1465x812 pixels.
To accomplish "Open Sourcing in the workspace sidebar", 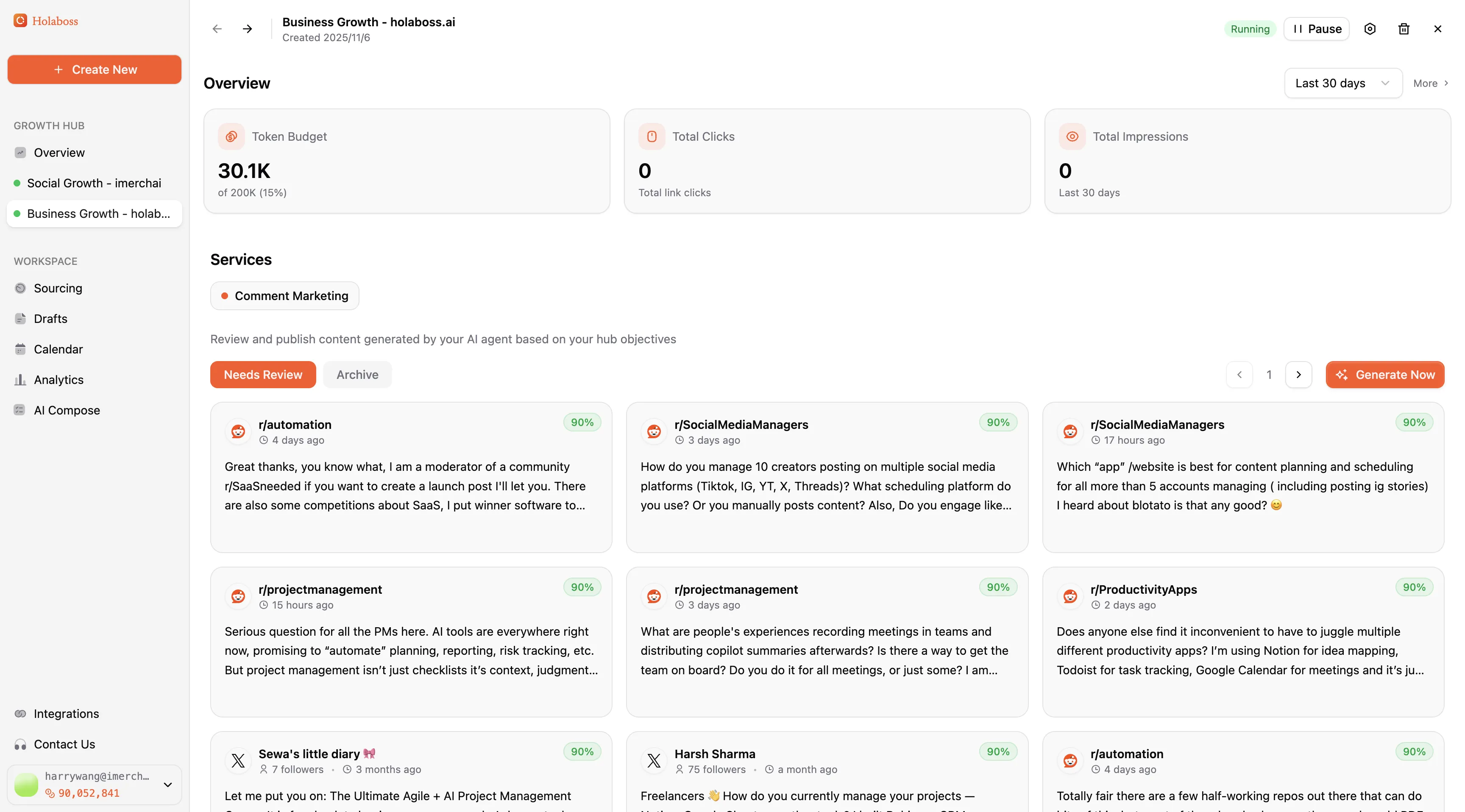I will 58,288.
